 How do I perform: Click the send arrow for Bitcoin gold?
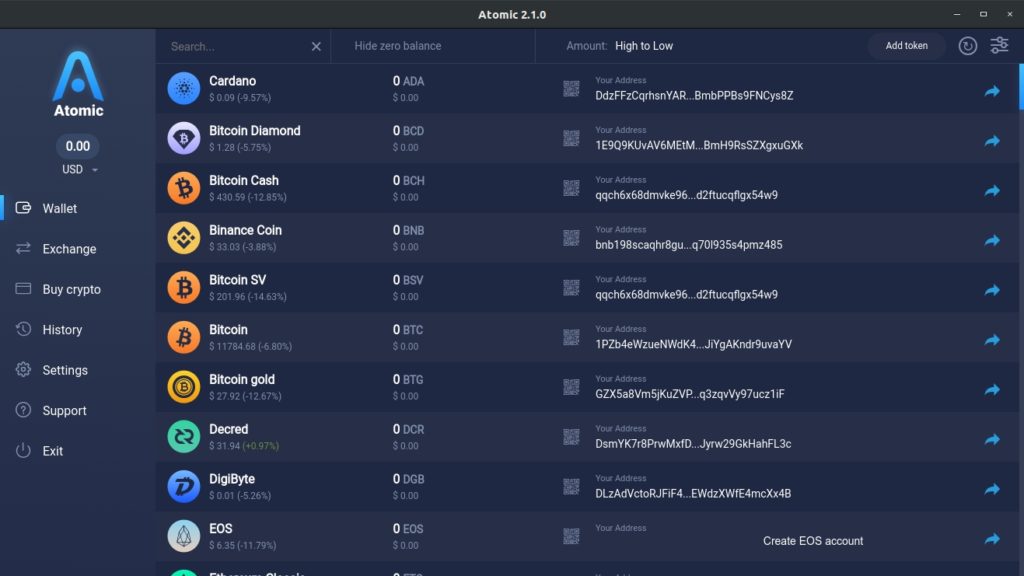pos(992,390)
